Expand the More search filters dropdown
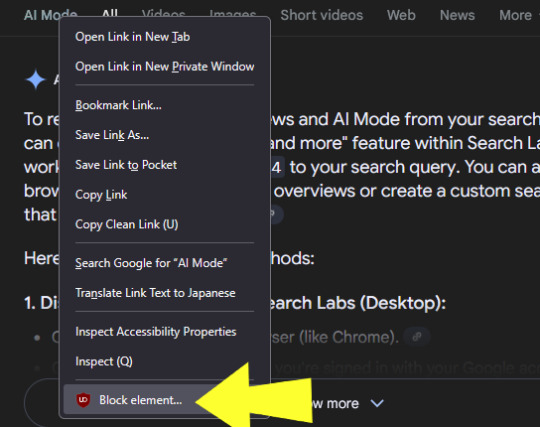The image size is (540, 427). pyautogui.click(x=518, y=15)
